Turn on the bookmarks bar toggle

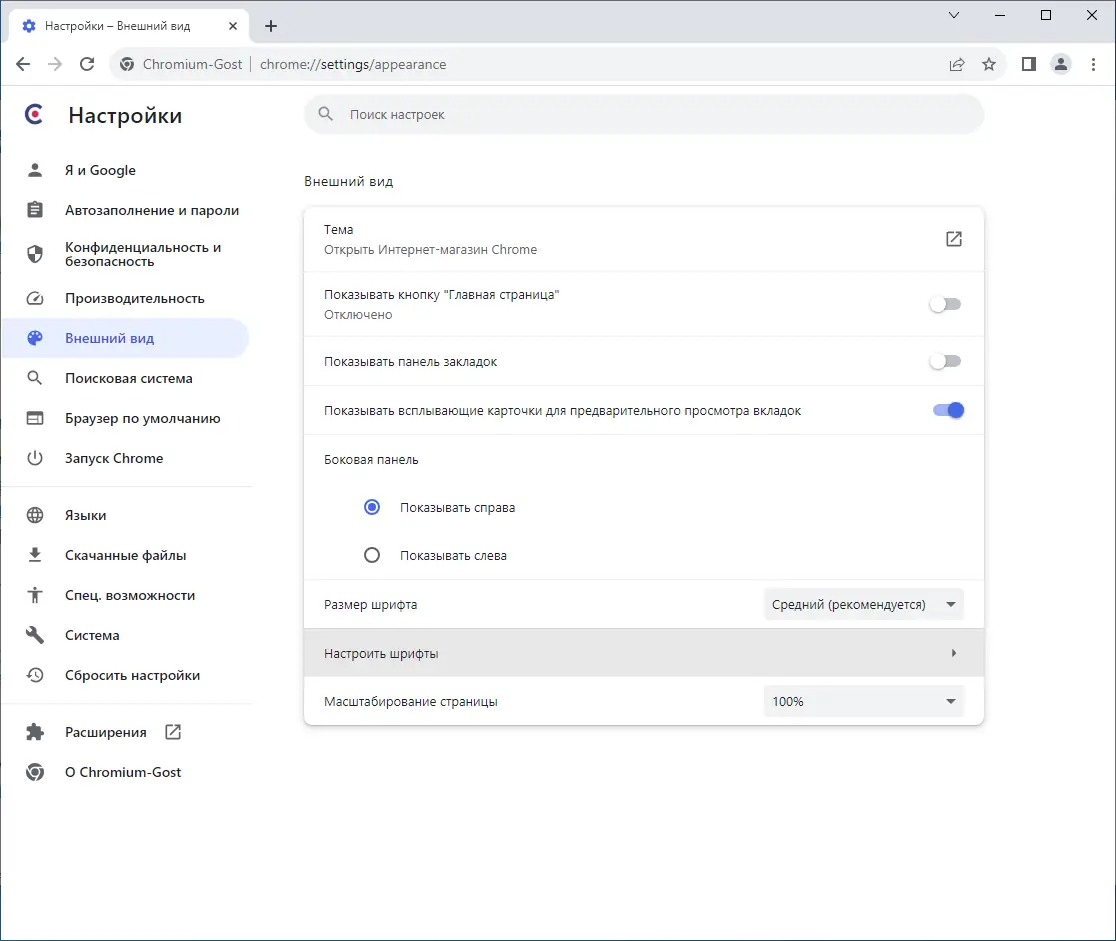(945, 361)
